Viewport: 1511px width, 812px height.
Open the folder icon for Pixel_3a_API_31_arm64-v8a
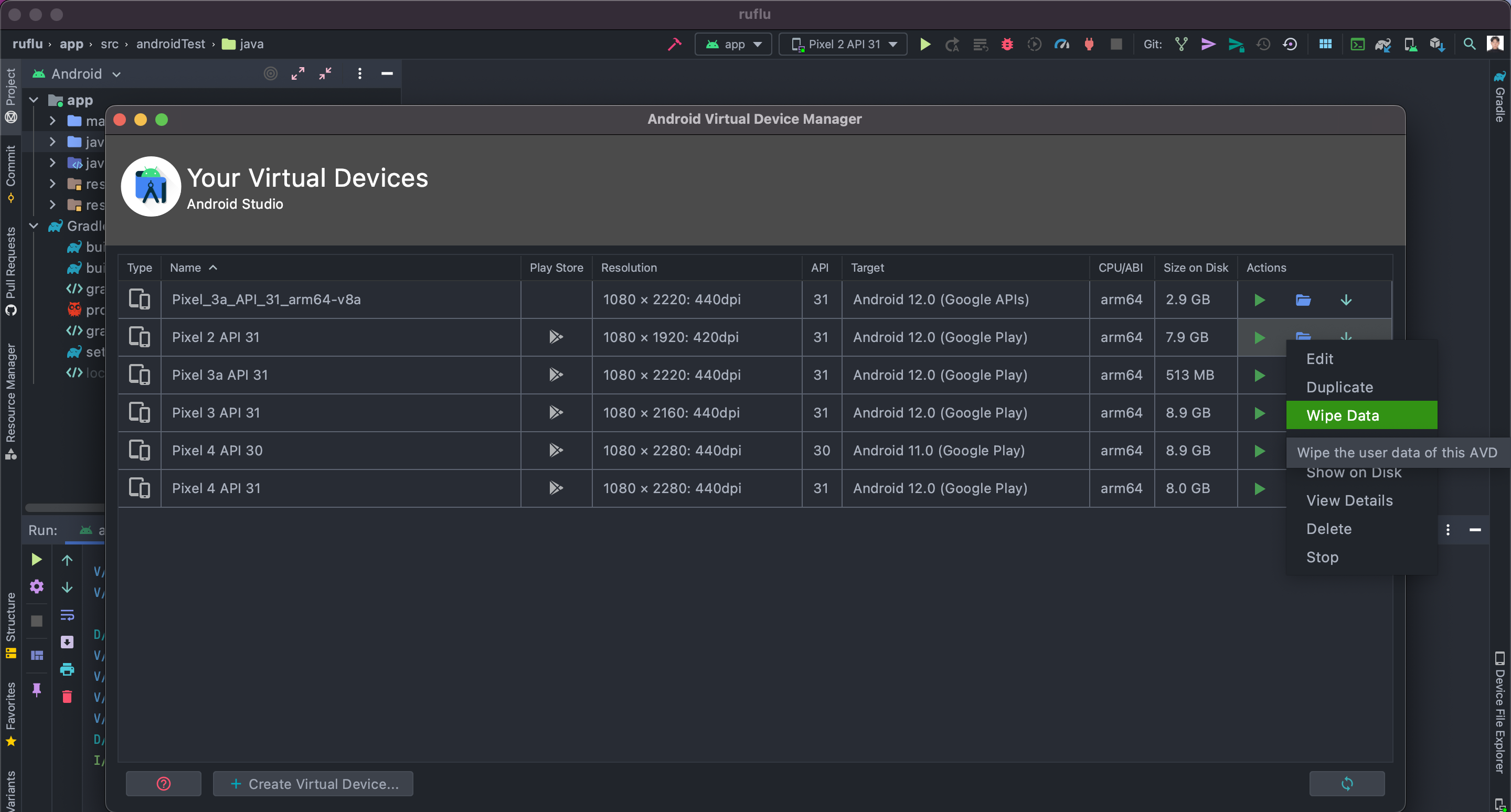(1303, 300)
